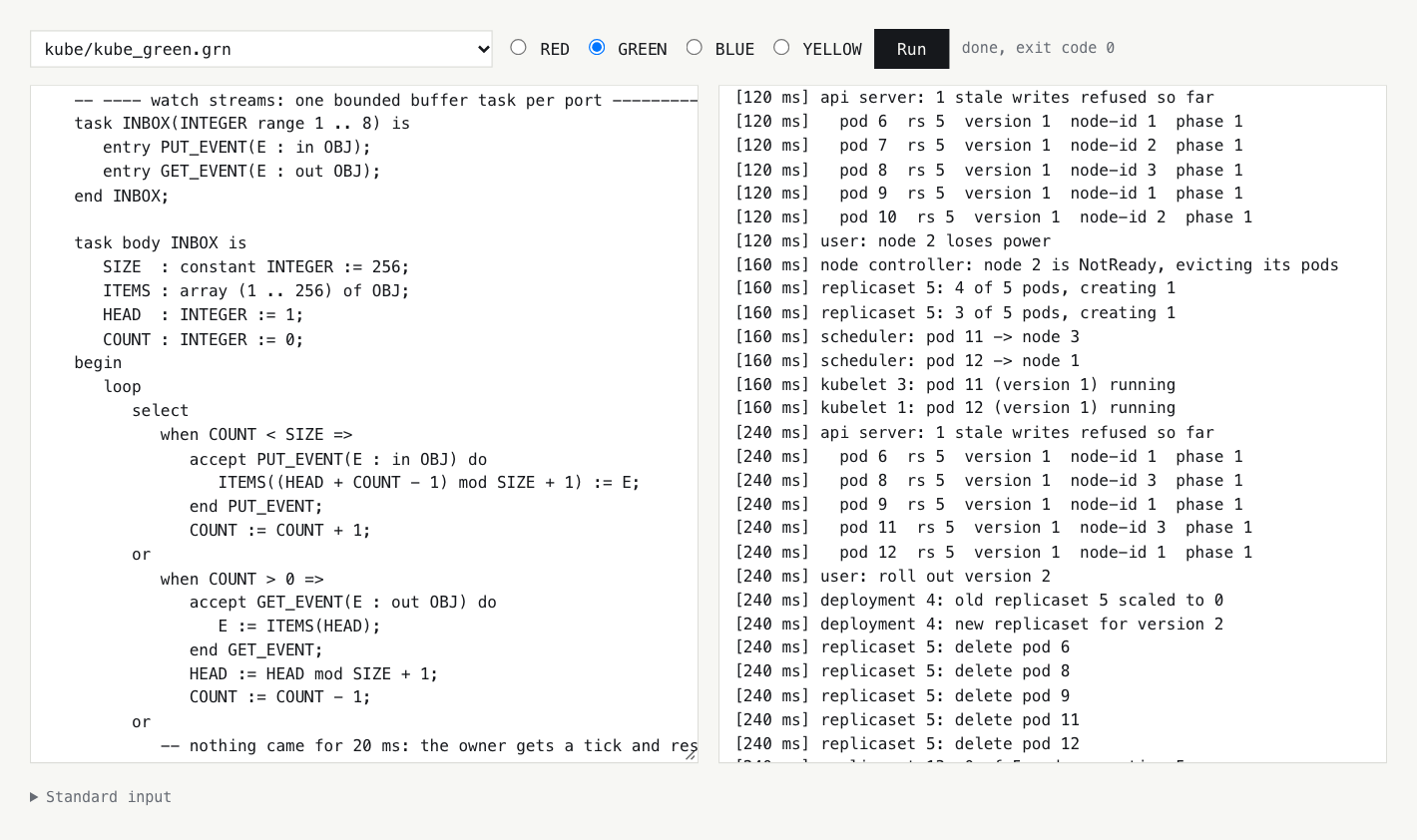Click the 'end PUT_EVENT;' line

pyautogui.click(x=256, y=507)
